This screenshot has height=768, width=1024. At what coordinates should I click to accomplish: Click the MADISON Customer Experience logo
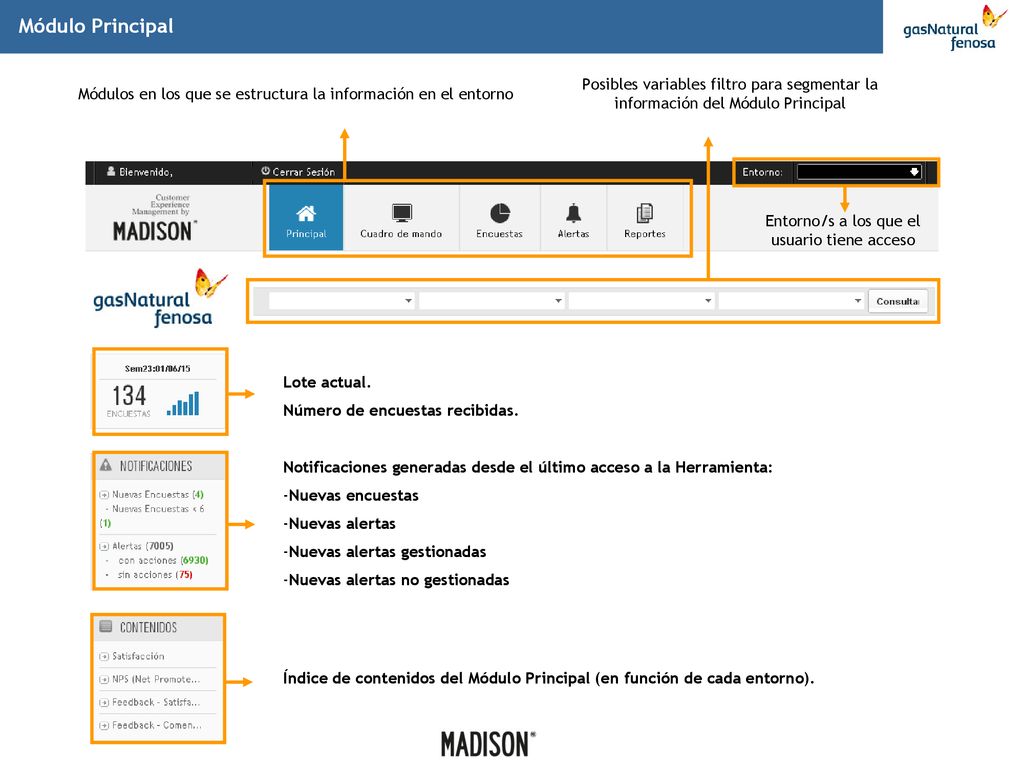click(x=155, y=218)
